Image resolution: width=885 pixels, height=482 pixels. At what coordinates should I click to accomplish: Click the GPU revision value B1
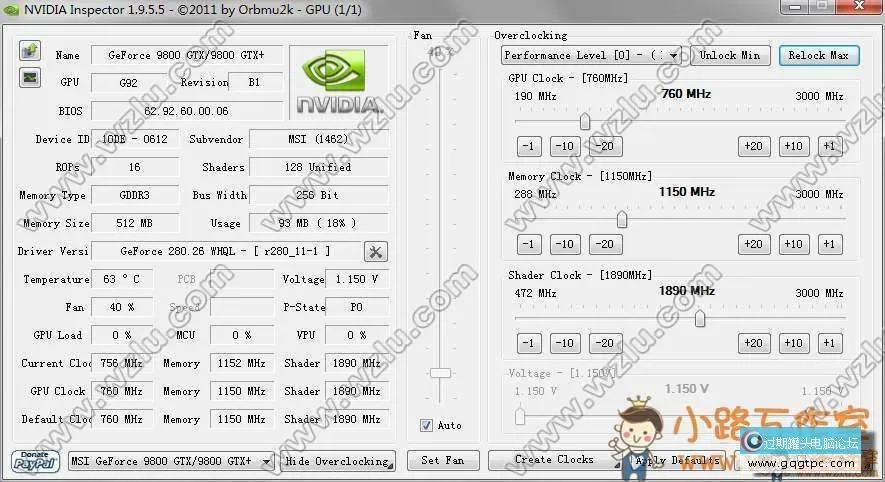(x=255, y=82)
